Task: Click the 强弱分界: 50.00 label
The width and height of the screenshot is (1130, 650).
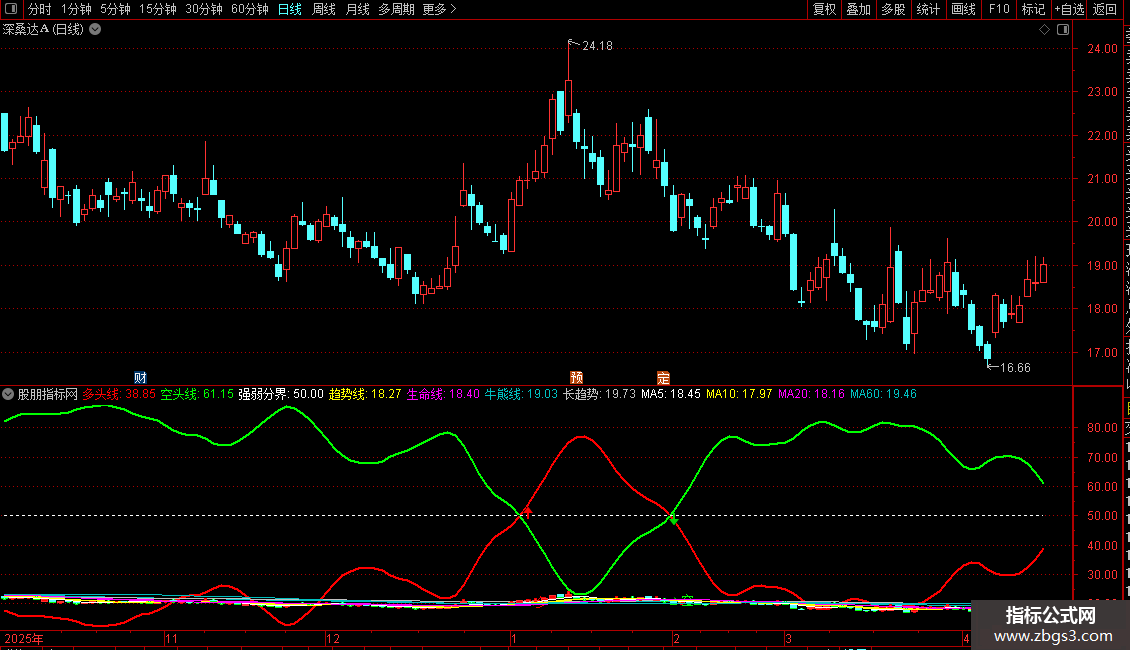Action: (x=281, y=394)
